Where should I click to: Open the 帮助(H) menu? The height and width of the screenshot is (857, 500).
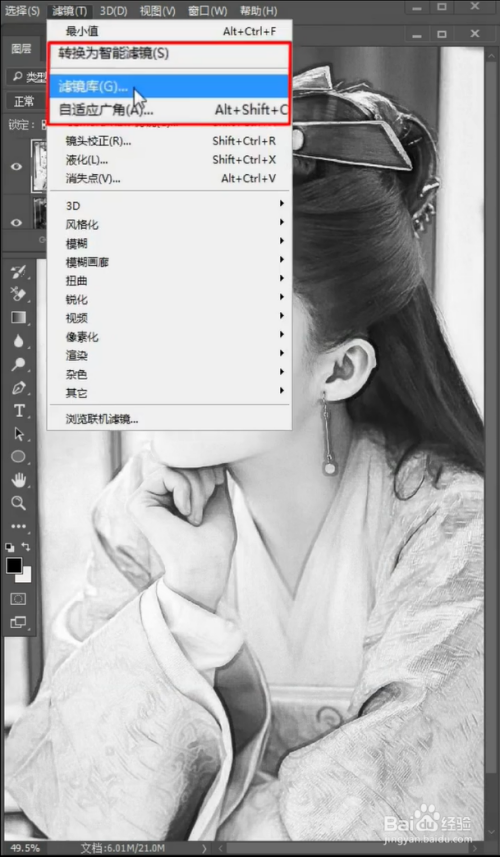pyautogui.click(x=258, y=10)
